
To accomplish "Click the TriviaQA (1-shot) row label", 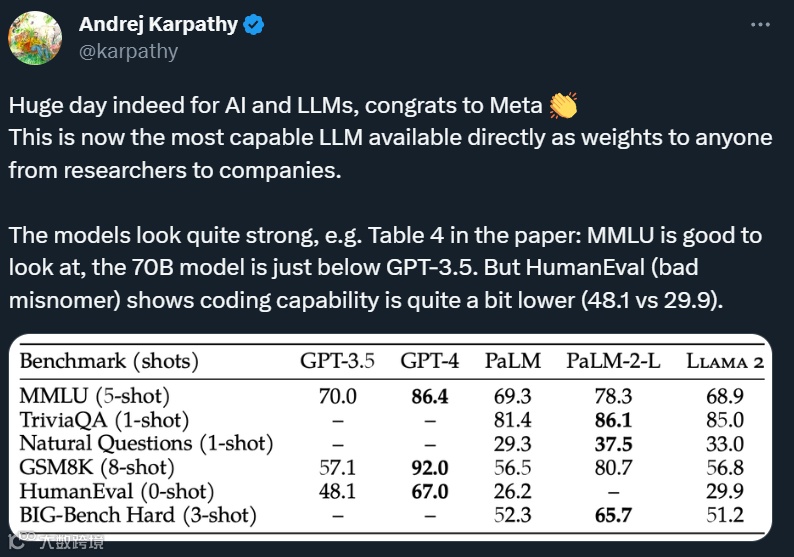I will 104,420.
